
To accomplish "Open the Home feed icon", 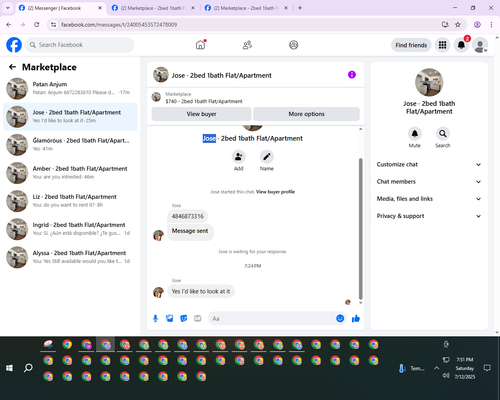I will 200,45.
